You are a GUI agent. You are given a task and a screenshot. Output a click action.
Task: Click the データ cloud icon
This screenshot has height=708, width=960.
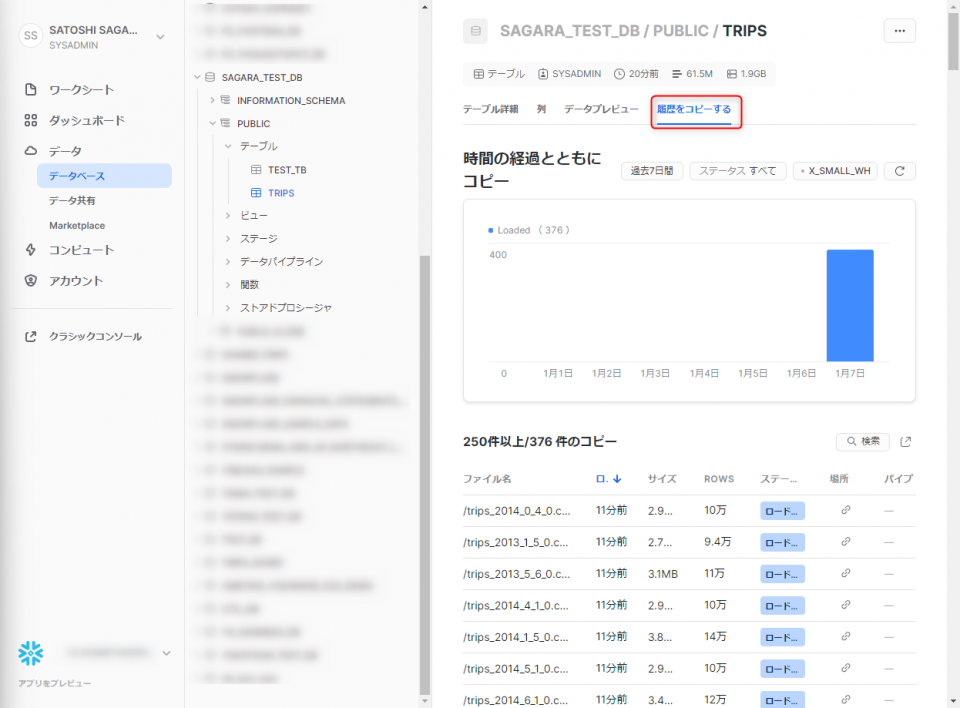[x=31, y=151]
